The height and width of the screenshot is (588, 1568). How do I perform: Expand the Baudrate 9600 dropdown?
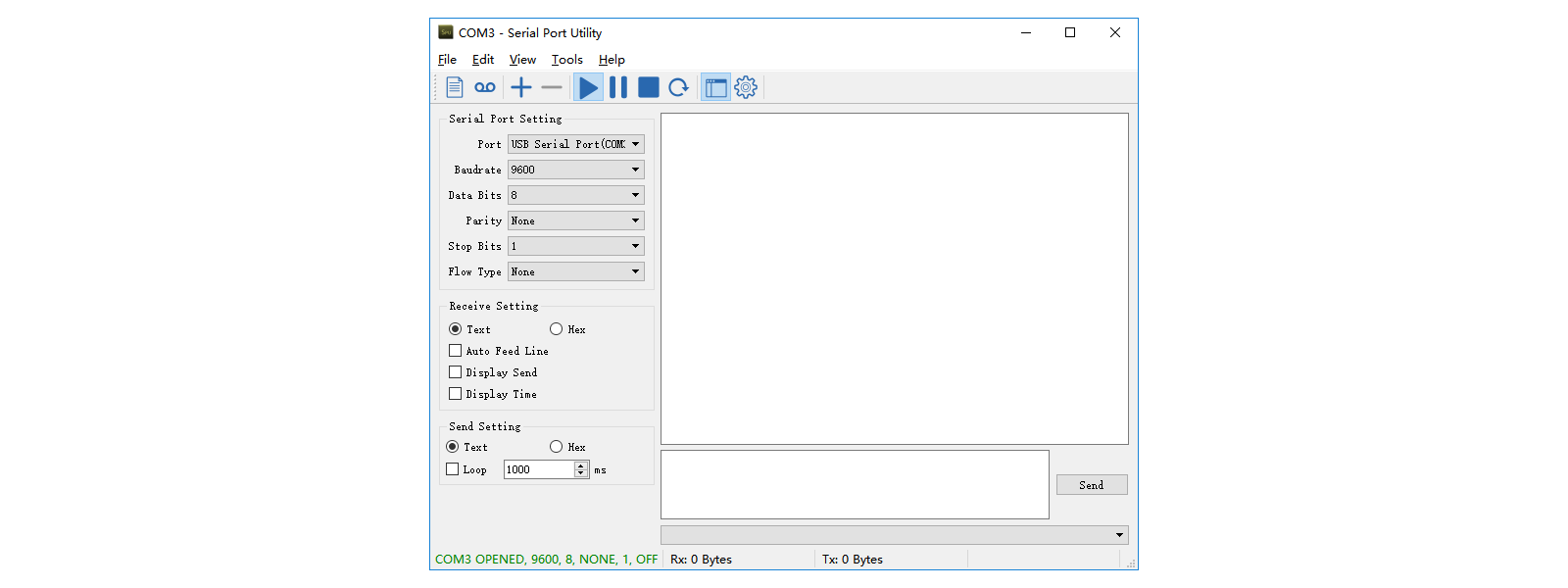tap(576, 170)
